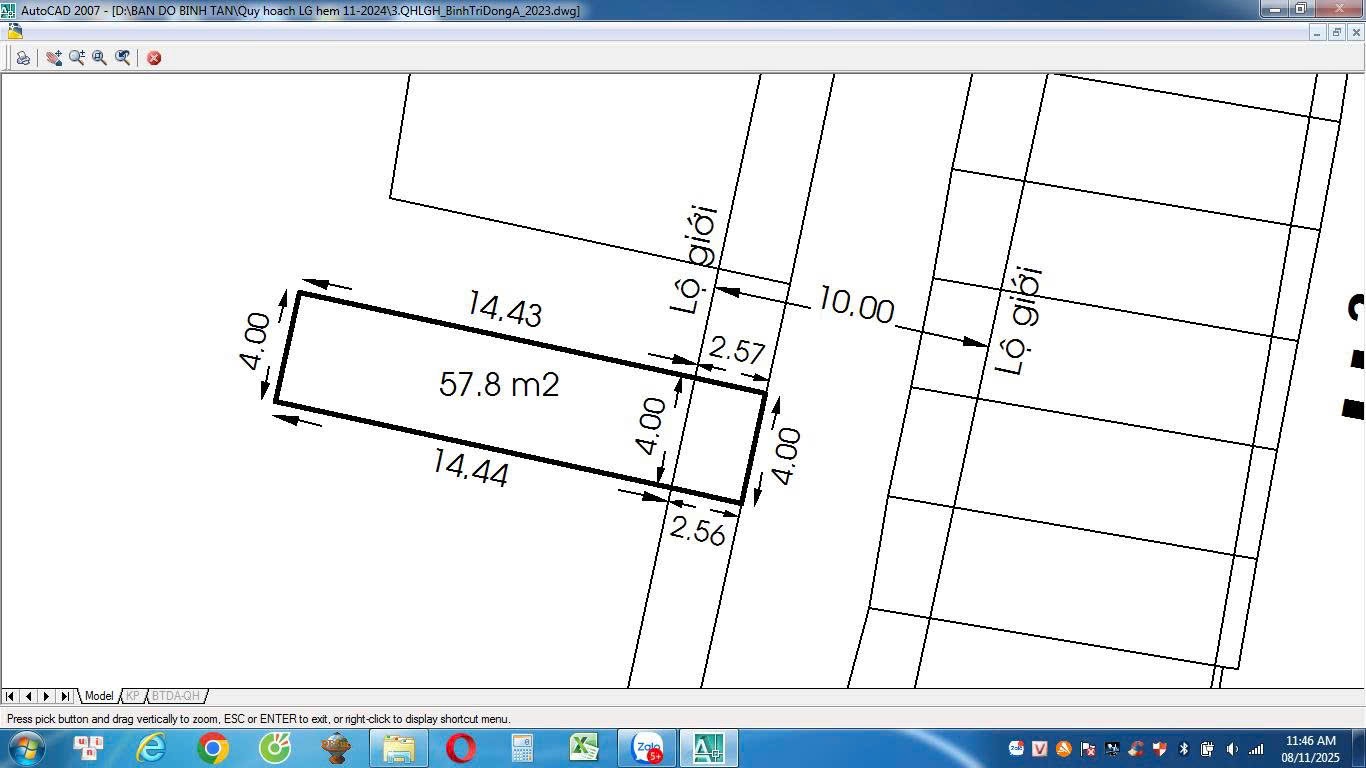
Task: Activate the realtime Zoom magnifier tool
Action: [x=77, y=58]
